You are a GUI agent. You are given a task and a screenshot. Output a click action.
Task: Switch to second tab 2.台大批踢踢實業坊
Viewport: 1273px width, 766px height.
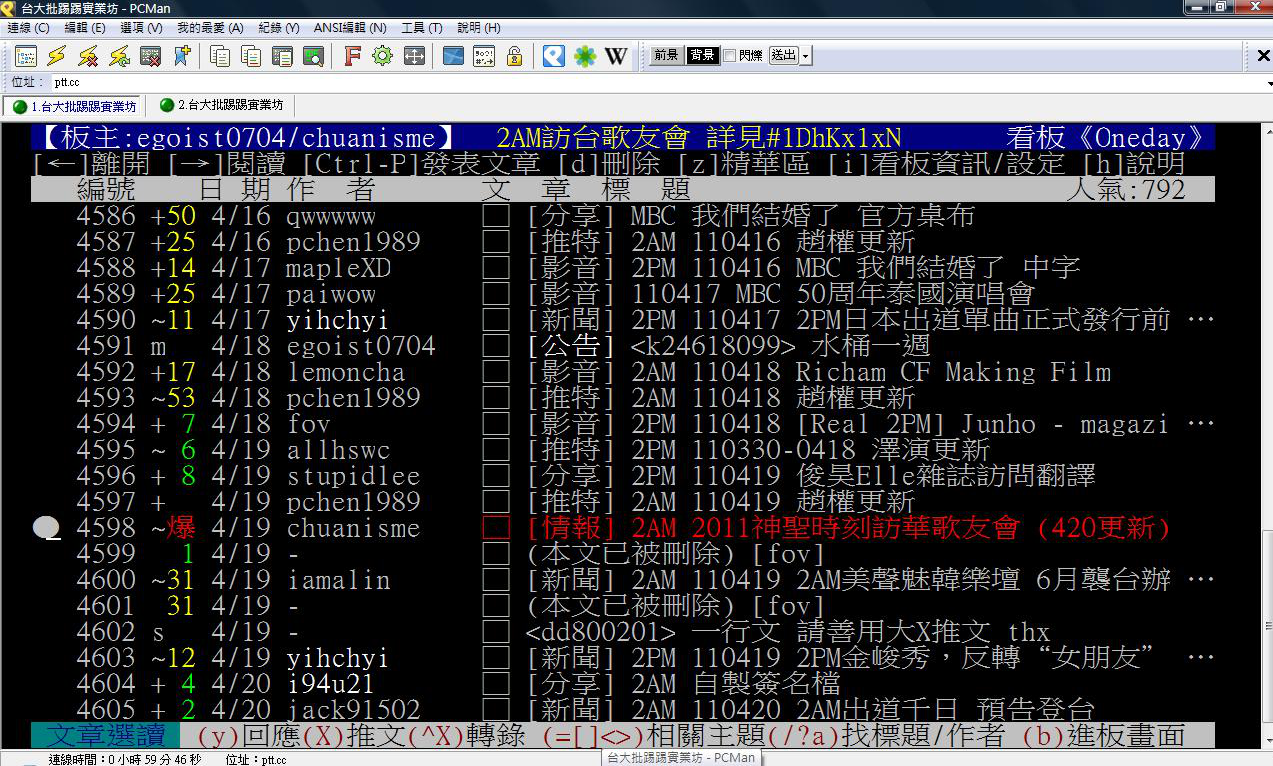221,106
